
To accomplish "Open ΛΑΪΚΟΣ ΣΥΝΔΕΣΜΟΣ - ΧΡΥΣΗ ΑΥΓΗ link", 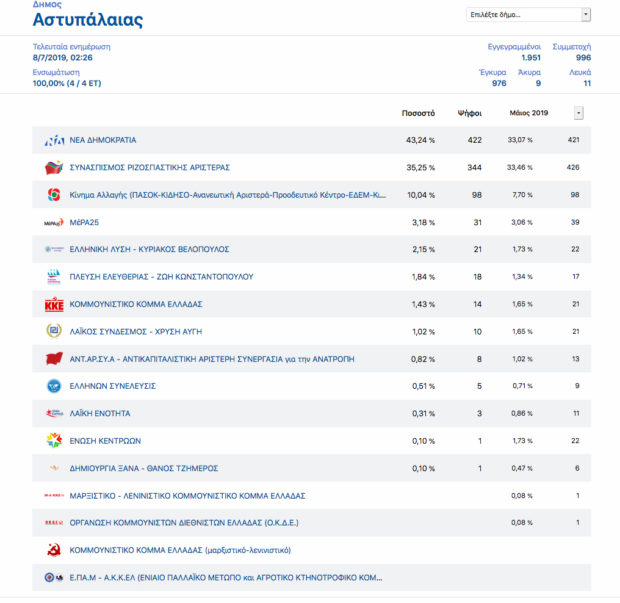I will 136,331.
